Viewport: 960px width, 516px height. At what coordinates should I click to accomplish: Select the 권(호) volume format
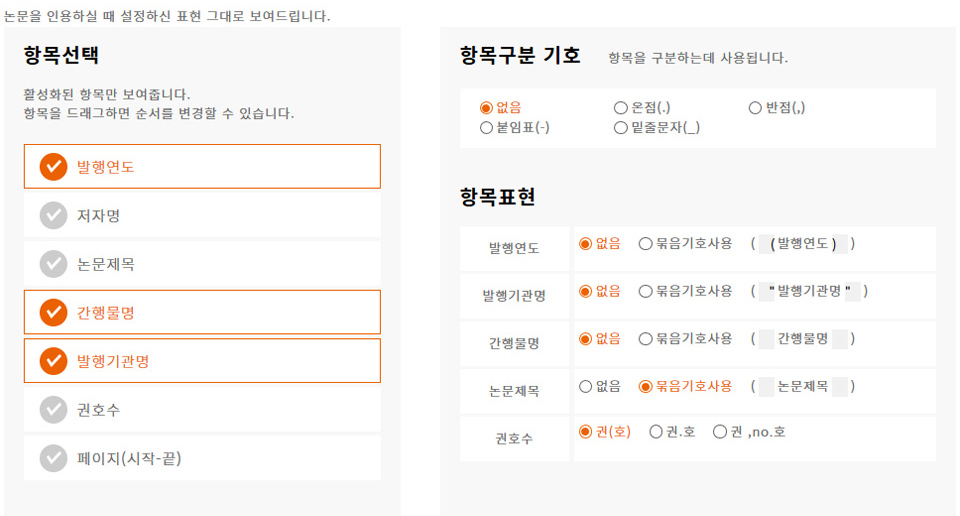click(585, 432)
